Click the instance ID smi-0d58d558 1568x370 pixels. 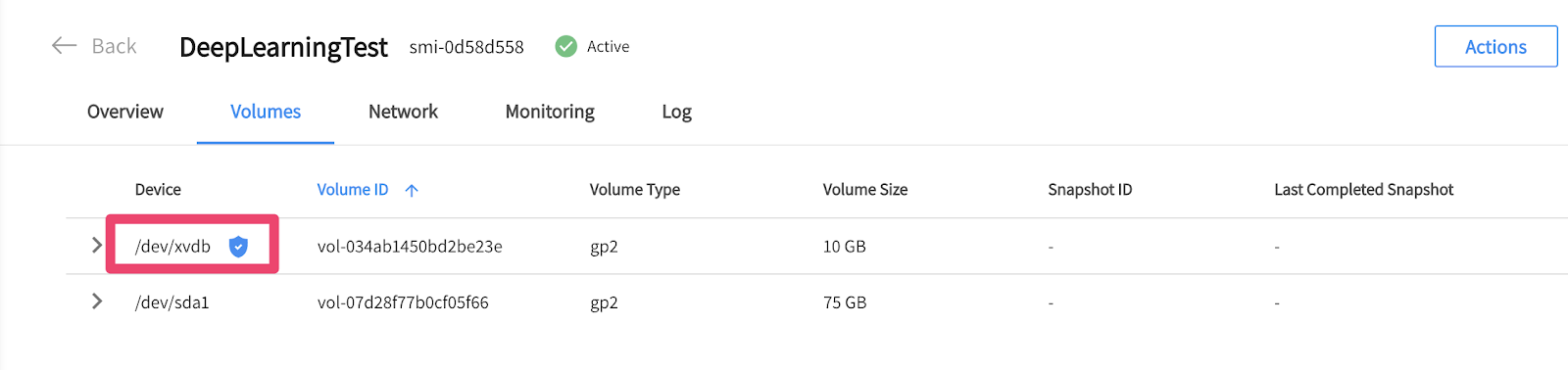coord(466,47)
